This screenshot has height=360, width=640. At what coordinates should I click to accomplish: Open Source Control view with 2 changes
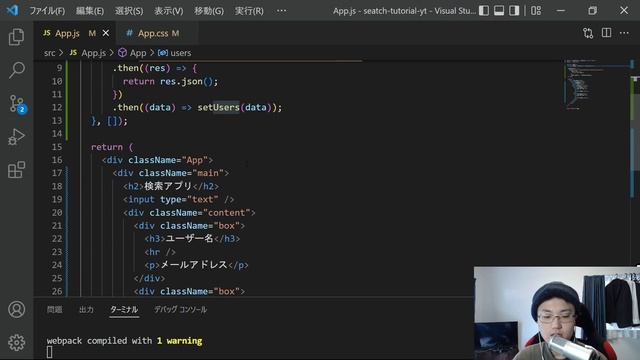pos(17,104)
